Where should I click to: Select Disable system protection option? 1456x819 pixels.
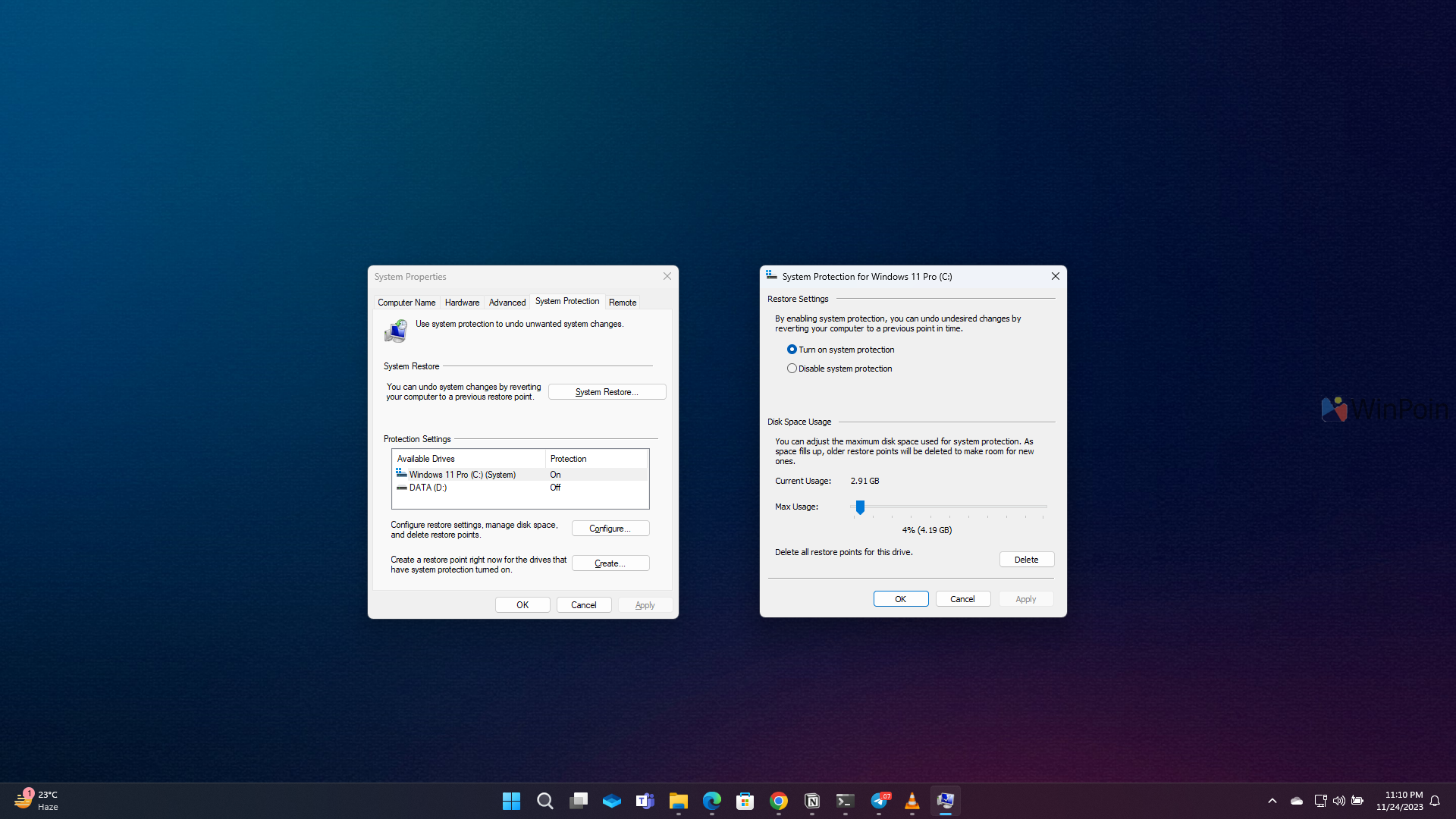click(792, 369)
